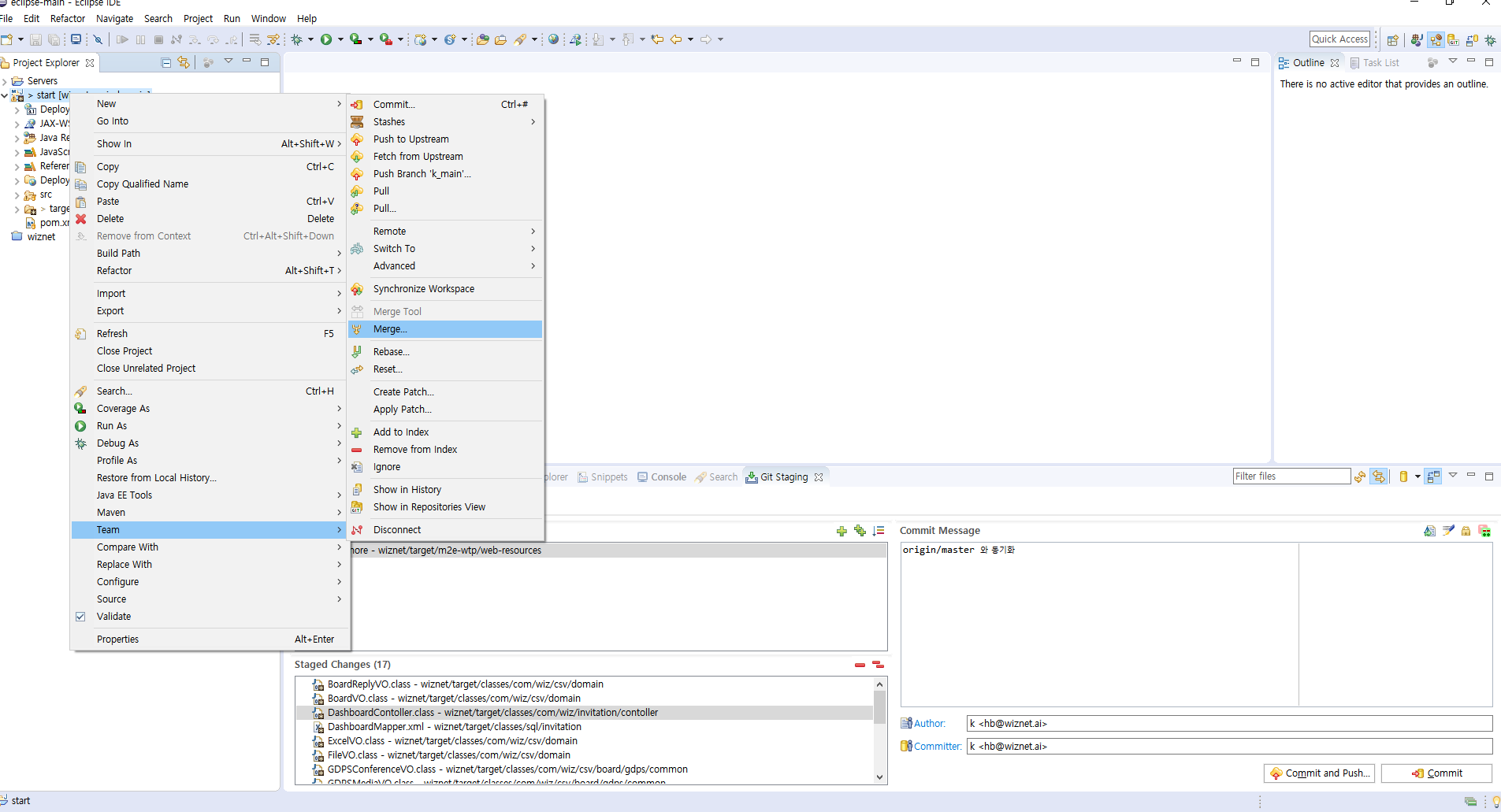
Task: Select Show in History menu entry
Action: pos(445,490)
